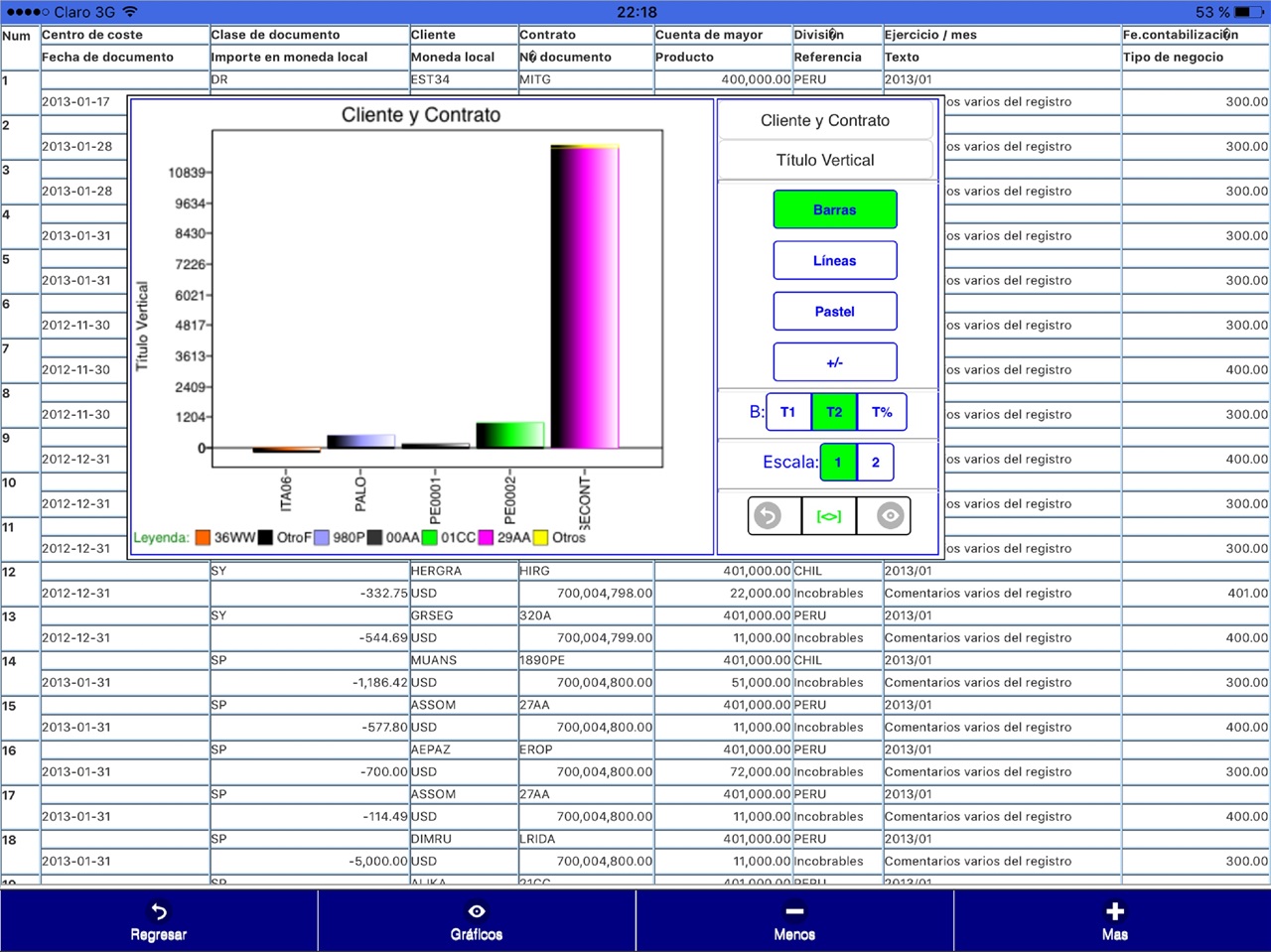
Task: Tap the Wi-Fi icon in status bar
Action: point(130,12)
